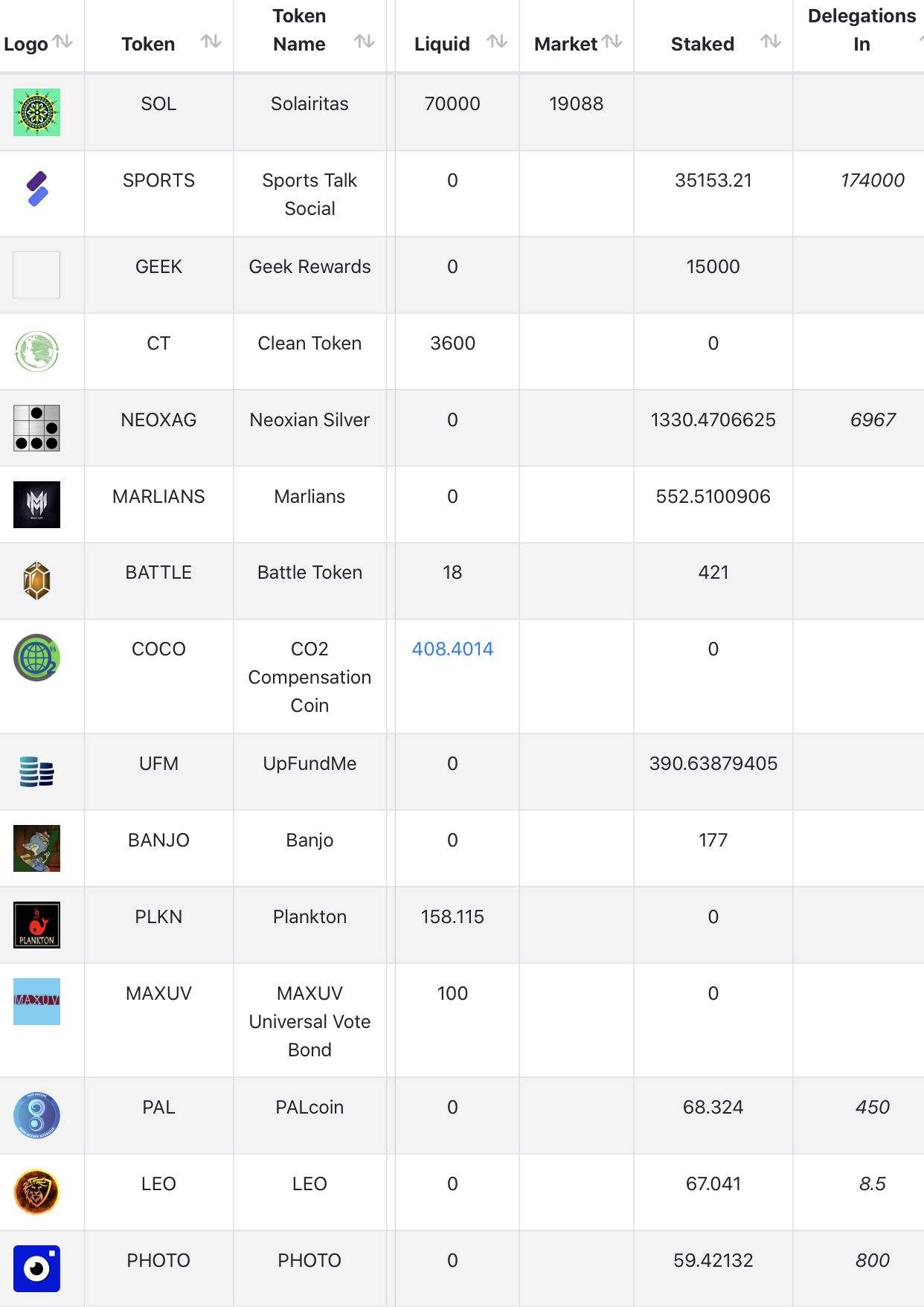Screen dimensions: 924x1307
Task: Click the Clean Token globe logo
Action: [36, 351]
